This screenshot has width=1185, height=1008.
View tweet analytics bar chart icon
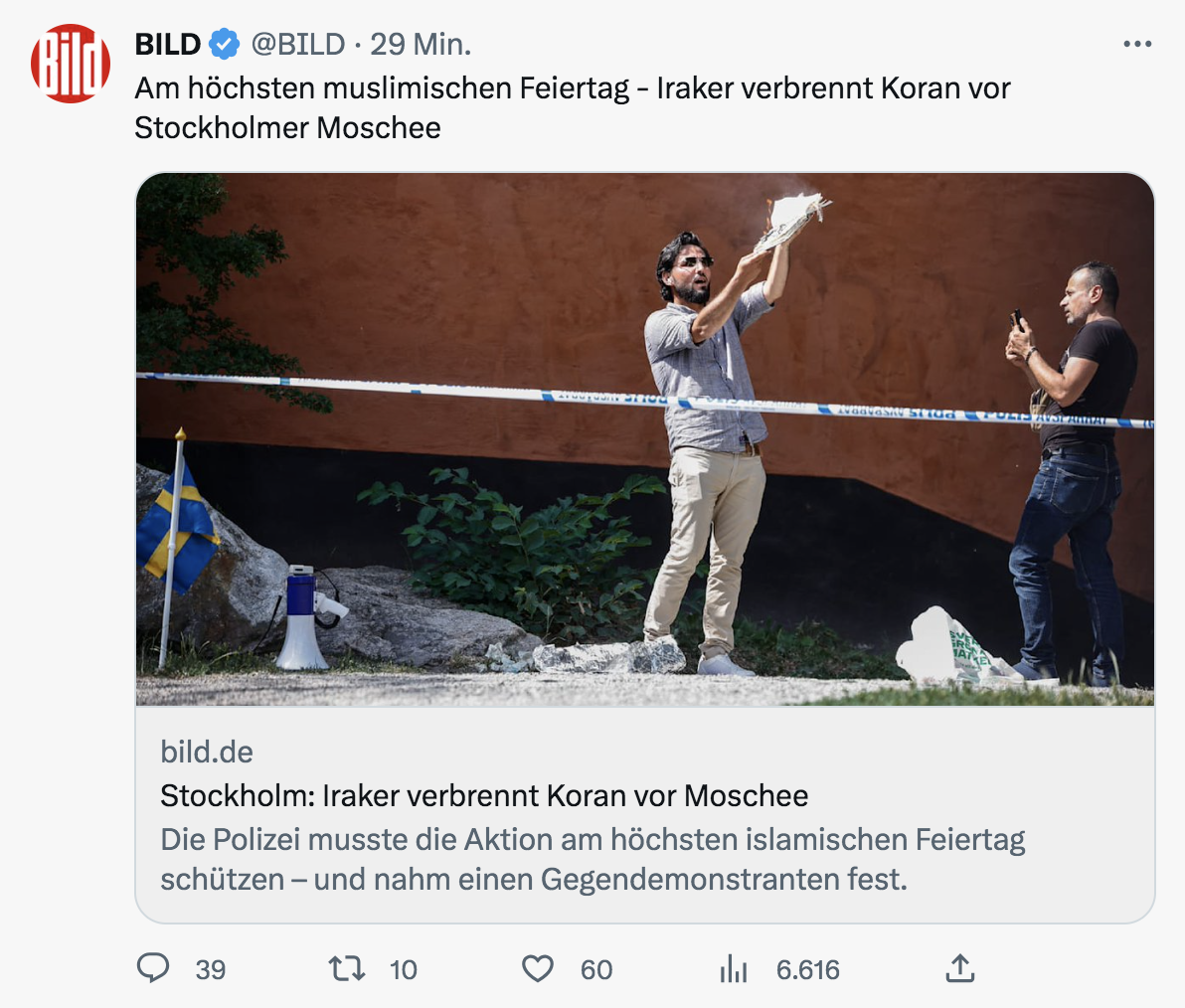point(733,968)
